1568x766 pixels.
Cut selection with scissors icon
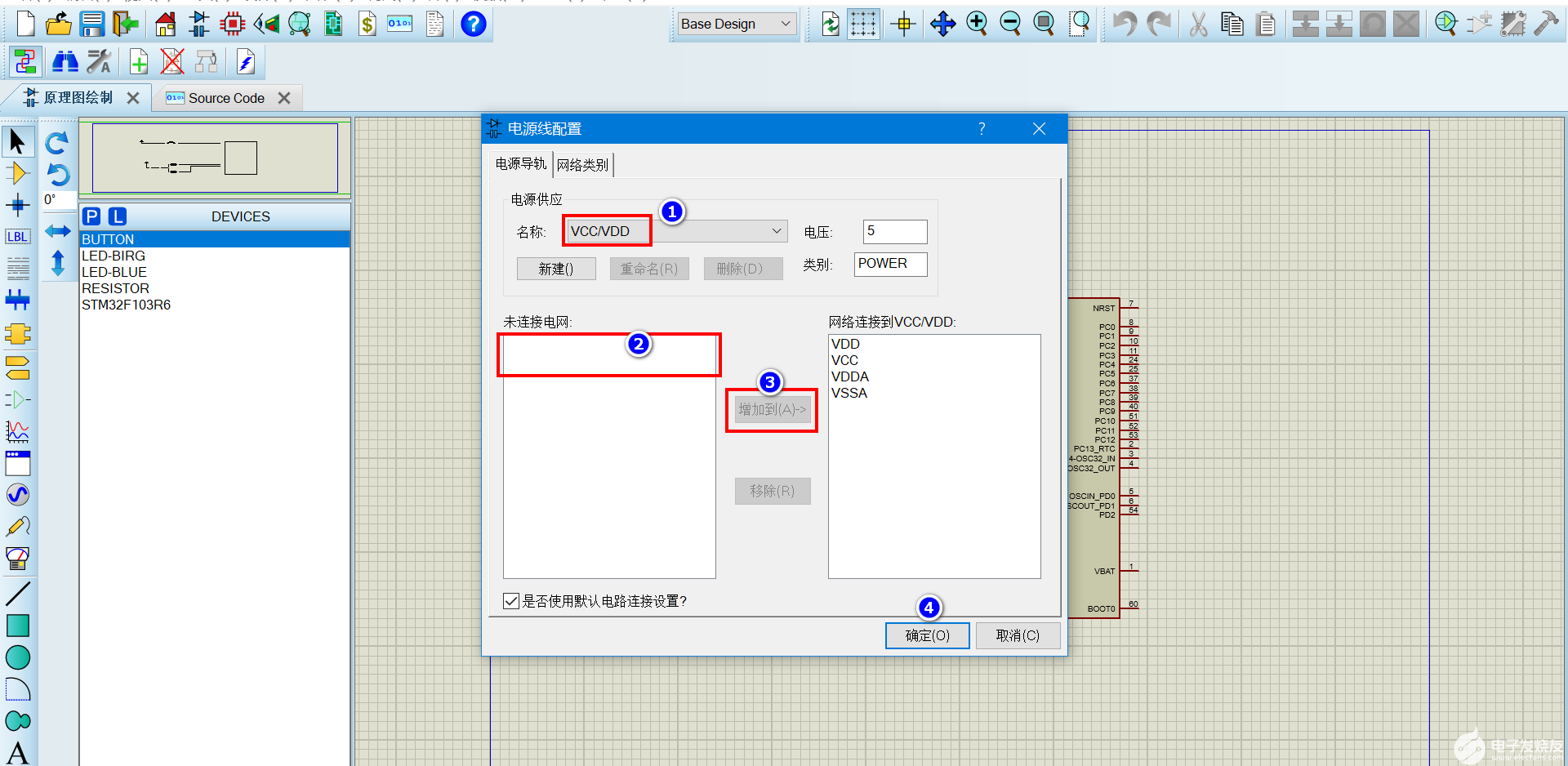pos(1198,24)
